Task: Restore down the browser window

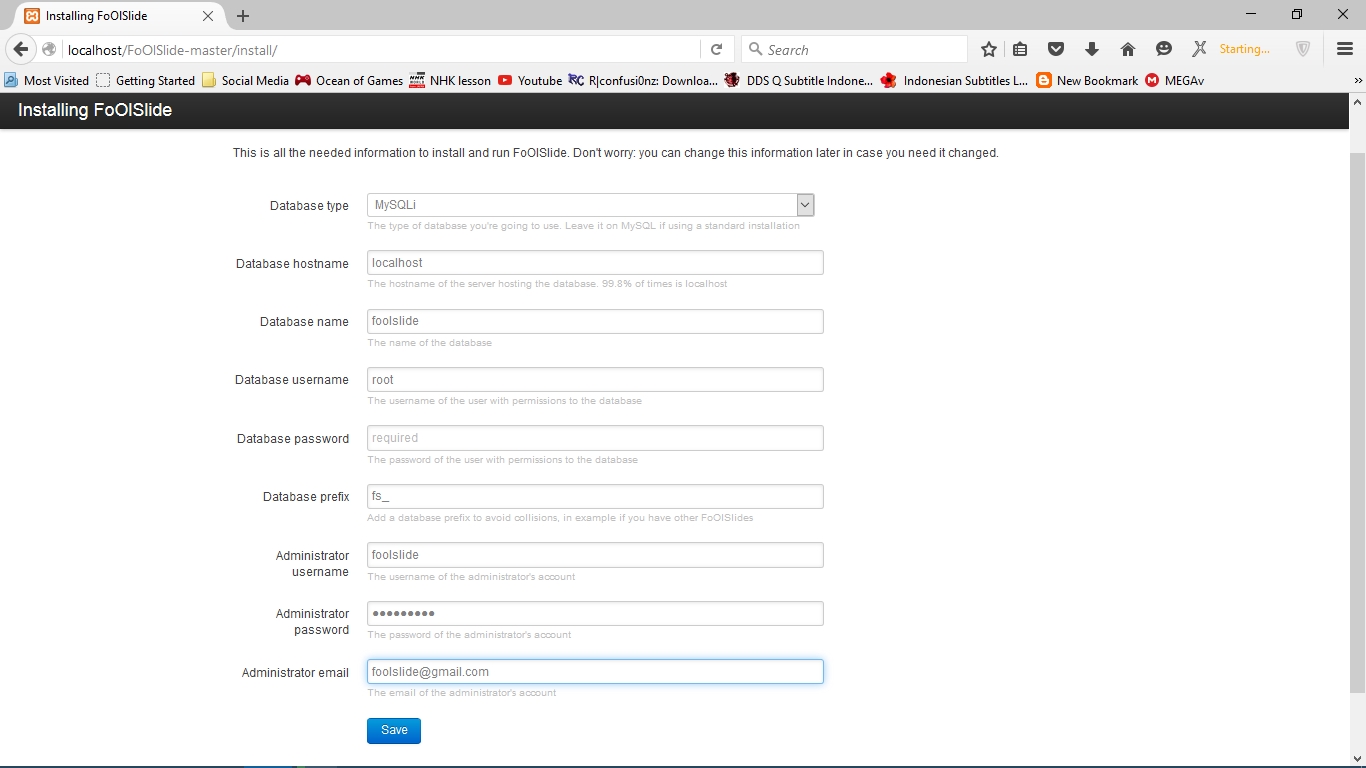Action: (1297, 14)
